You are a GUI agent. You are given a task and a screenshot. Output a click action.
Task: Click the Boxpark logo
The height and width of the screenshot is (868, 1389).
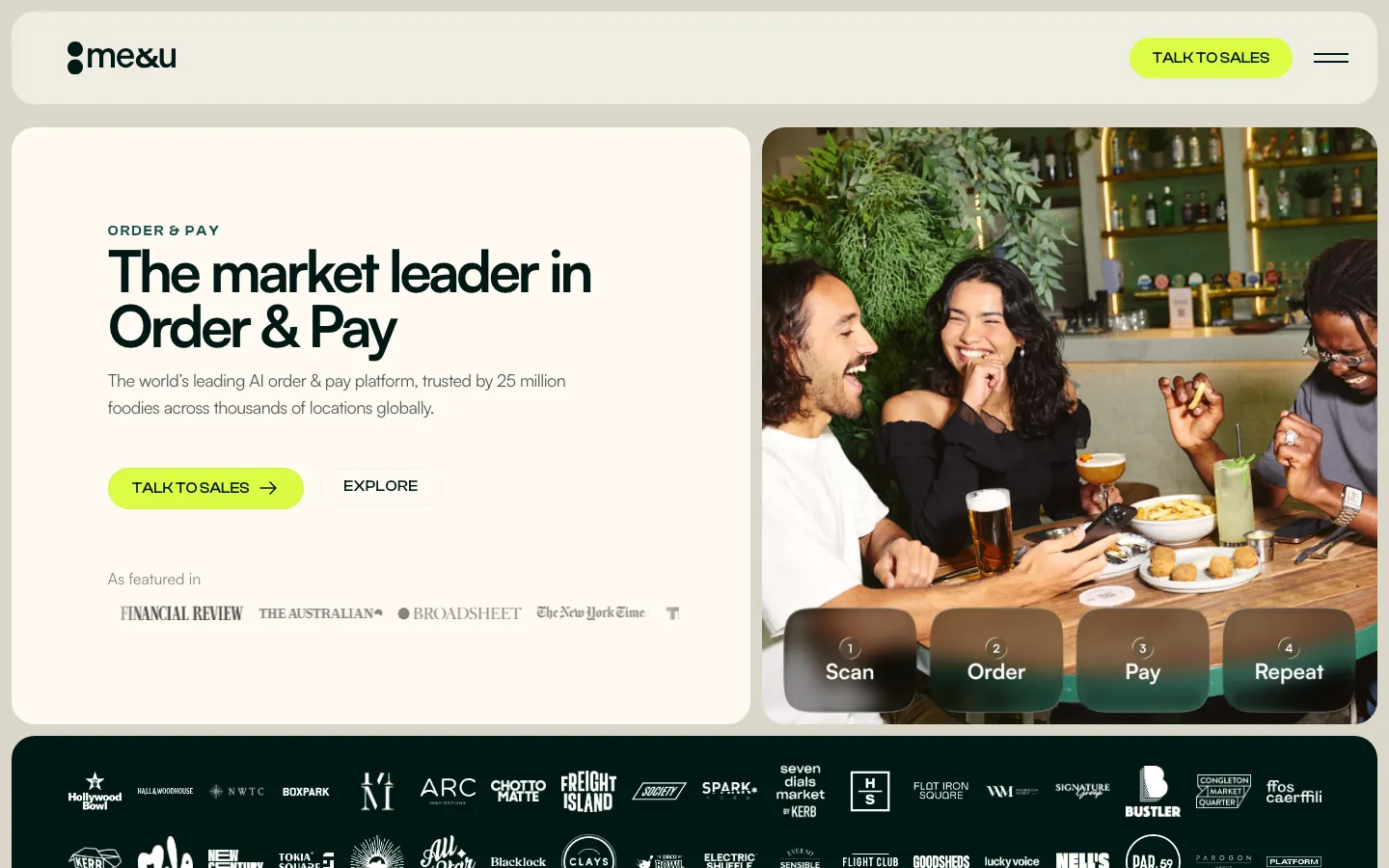coord(306,792)
